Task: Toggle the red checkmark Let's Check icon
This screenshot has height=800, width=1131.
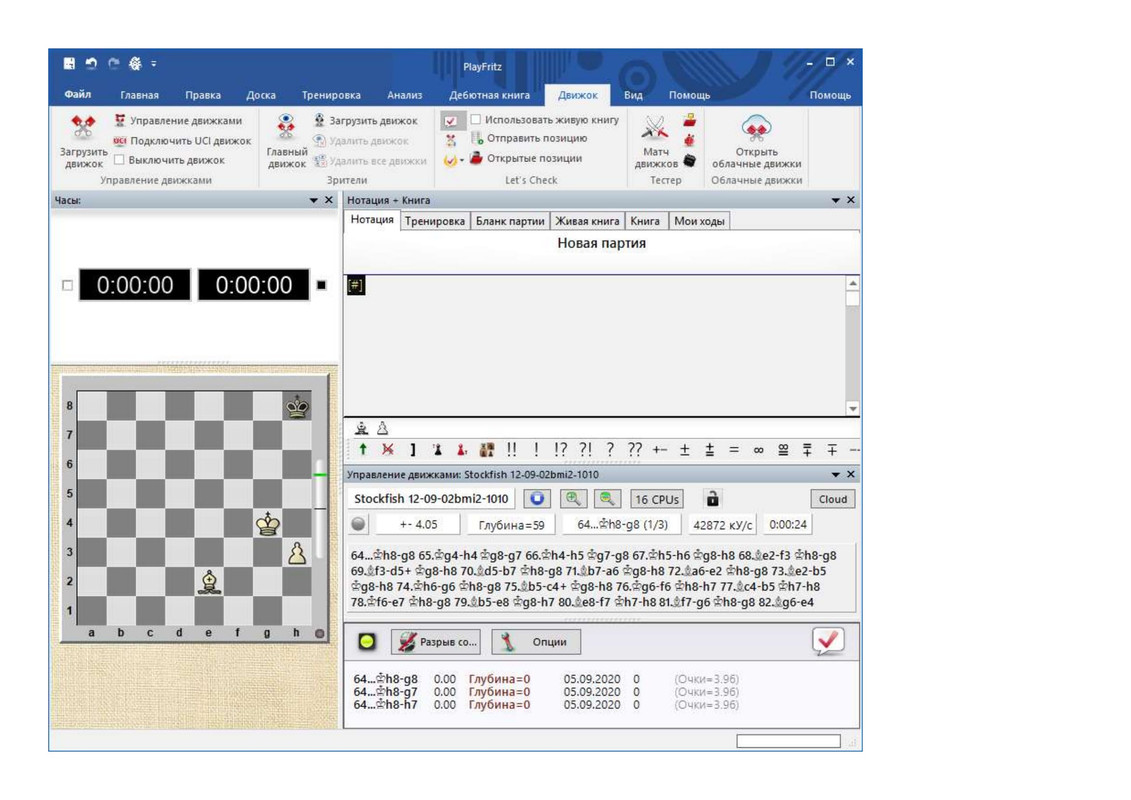Action: 451,121
